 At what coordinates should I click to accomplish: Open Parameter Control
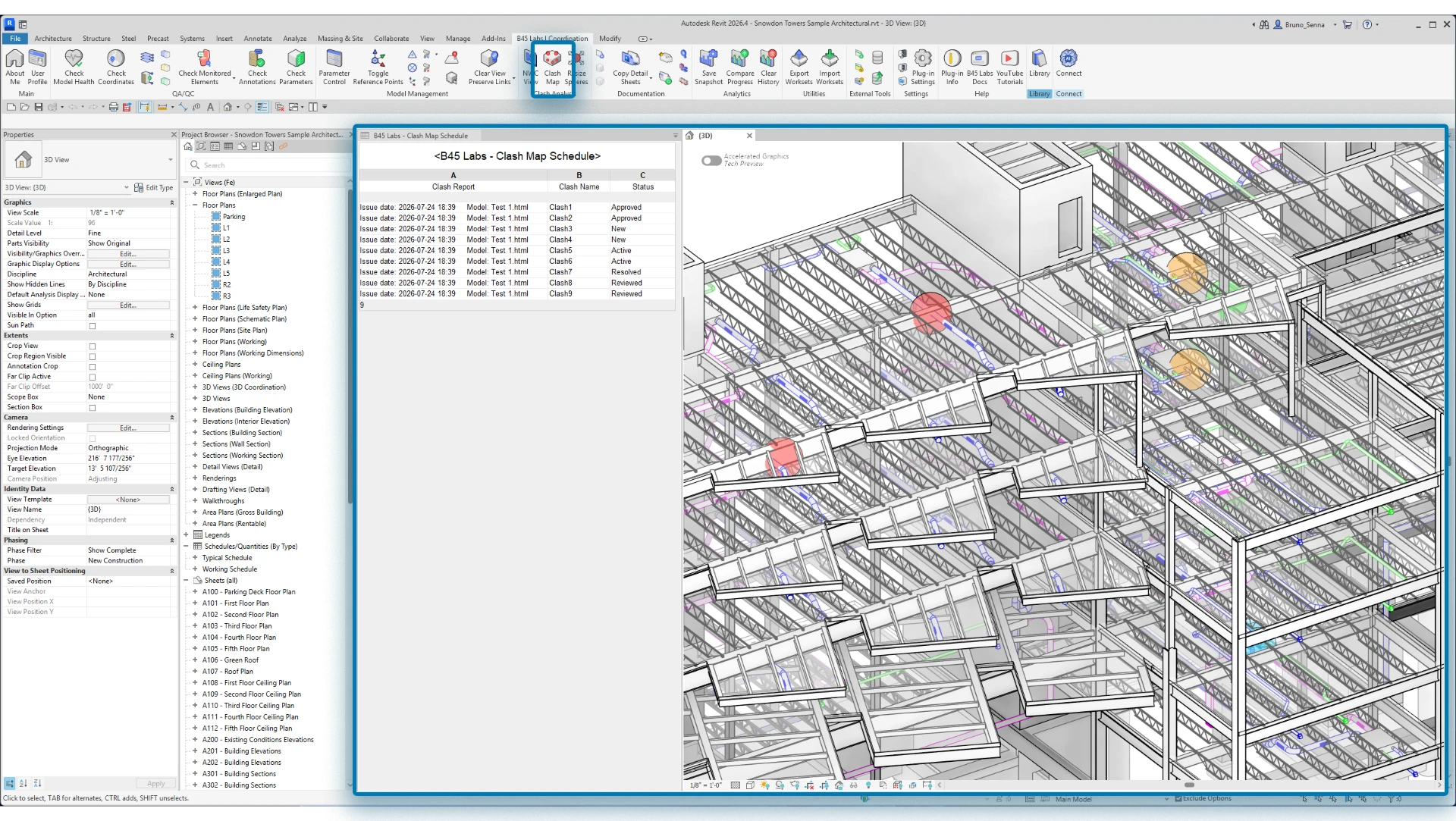click(334, 67)
